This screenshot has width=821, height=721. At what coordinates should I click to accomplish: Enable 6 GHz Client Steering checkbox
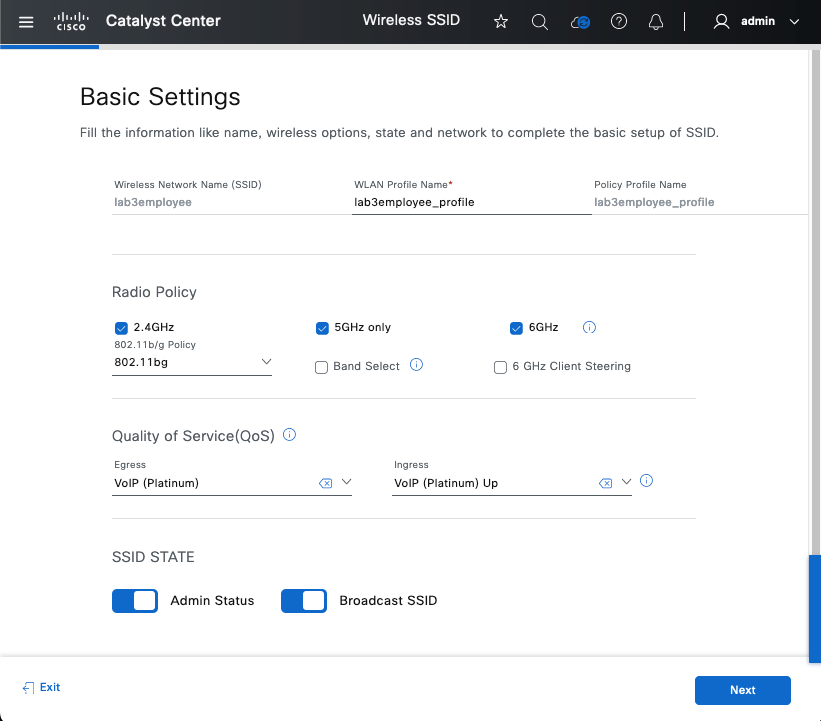coord(501,367)
